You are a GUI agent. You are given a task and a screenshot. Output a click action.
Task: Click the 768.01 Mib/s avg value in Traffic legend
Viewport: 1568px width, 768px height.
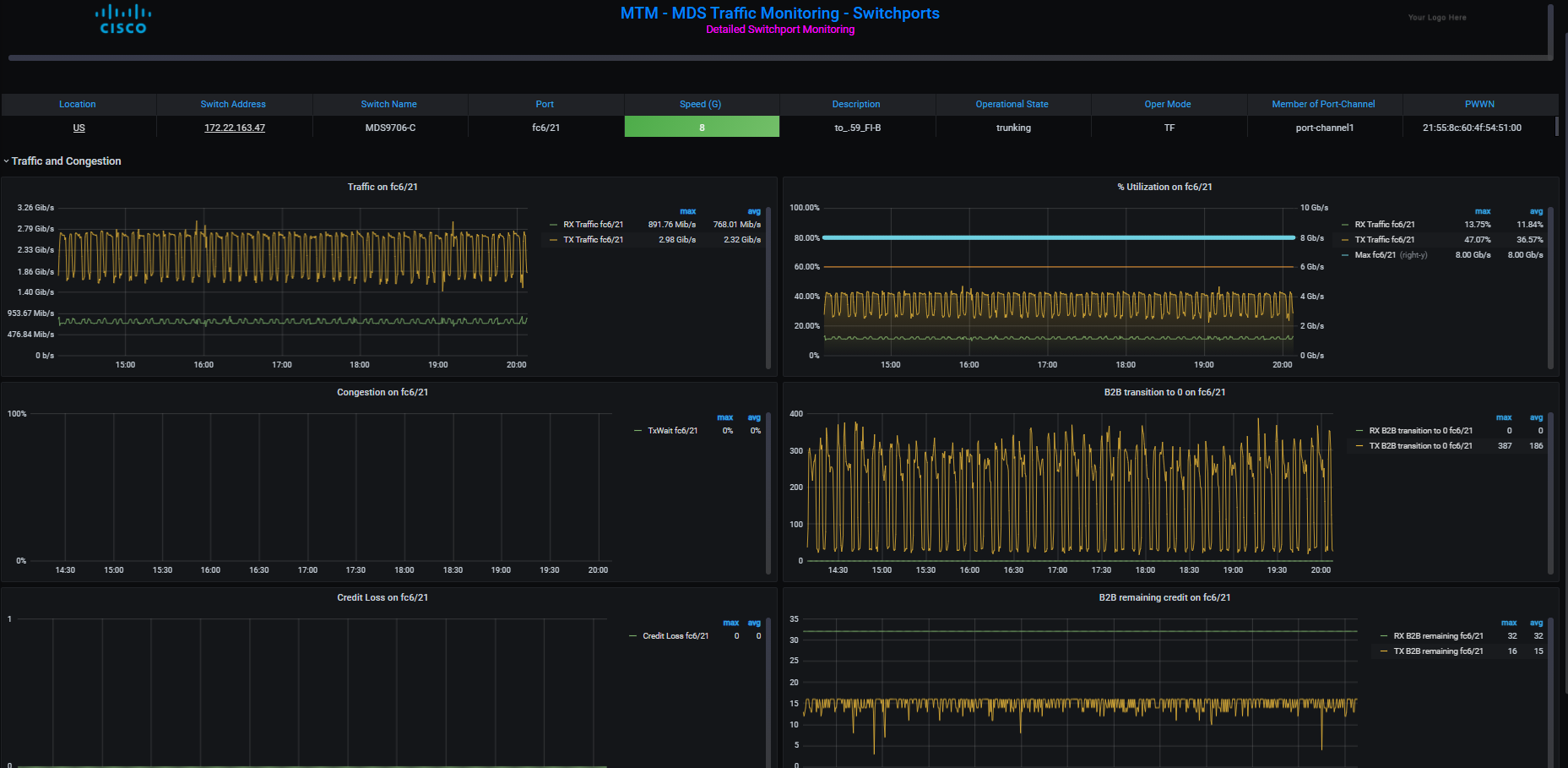point(736,225)
